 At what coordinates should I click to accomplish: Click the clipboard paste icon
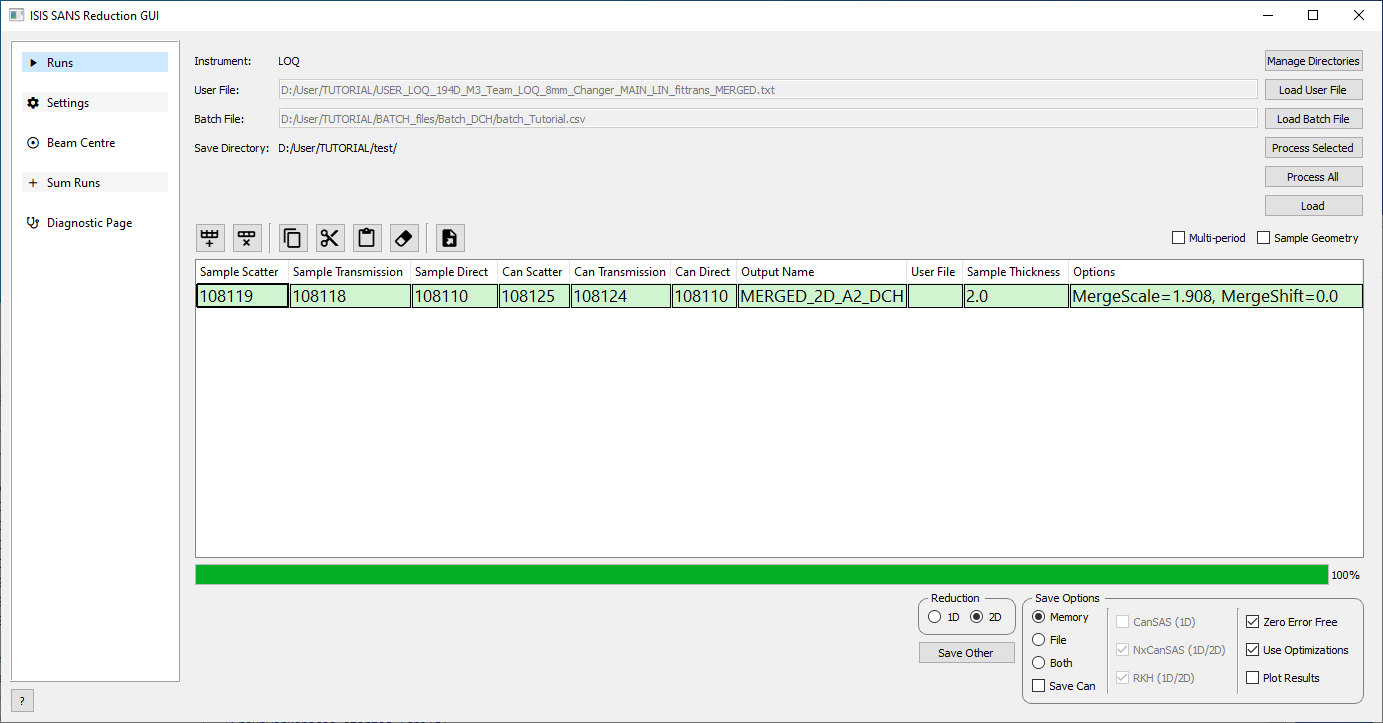pos(367,238)
